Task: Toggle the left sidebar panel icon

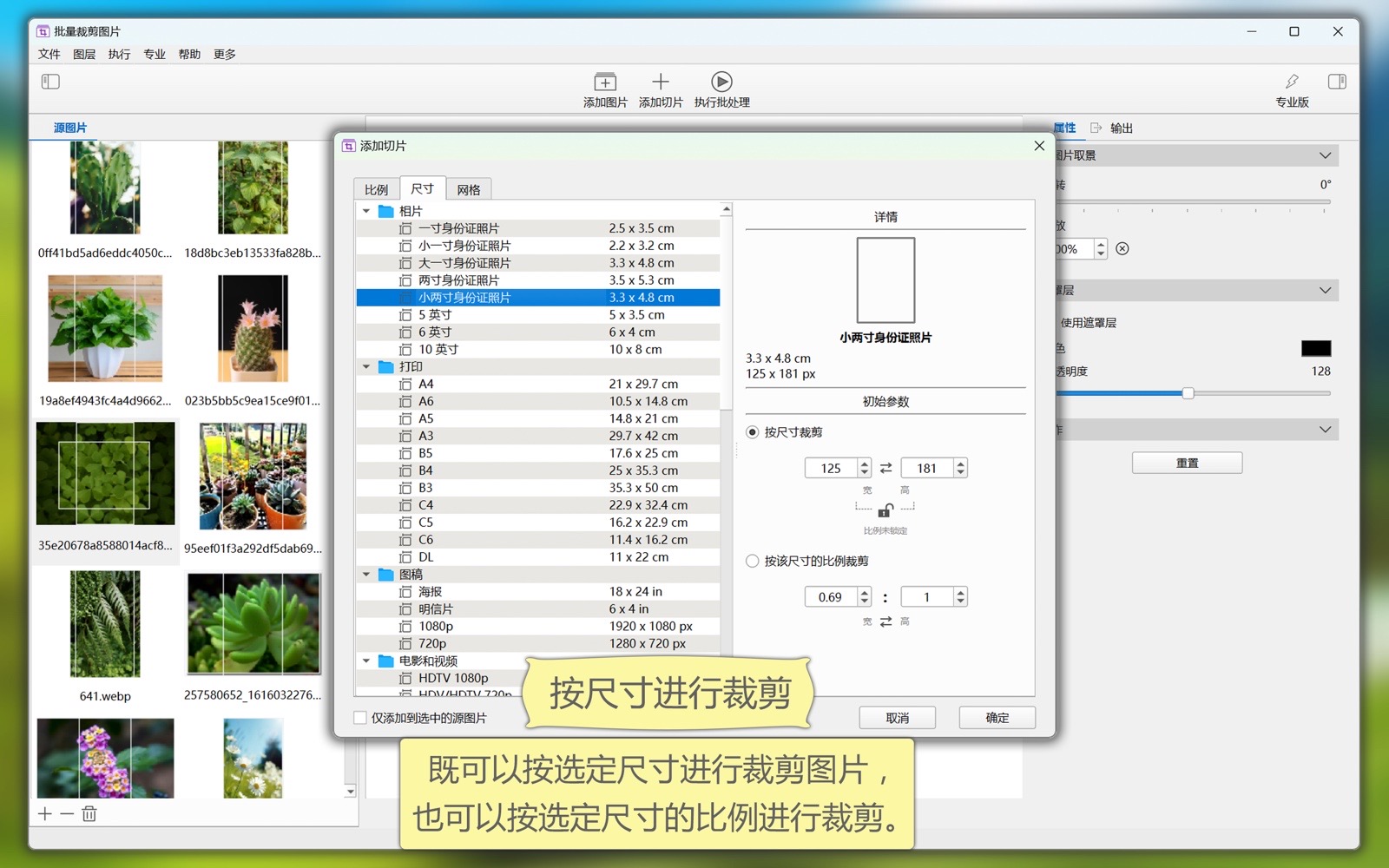Action: (50, 82)
